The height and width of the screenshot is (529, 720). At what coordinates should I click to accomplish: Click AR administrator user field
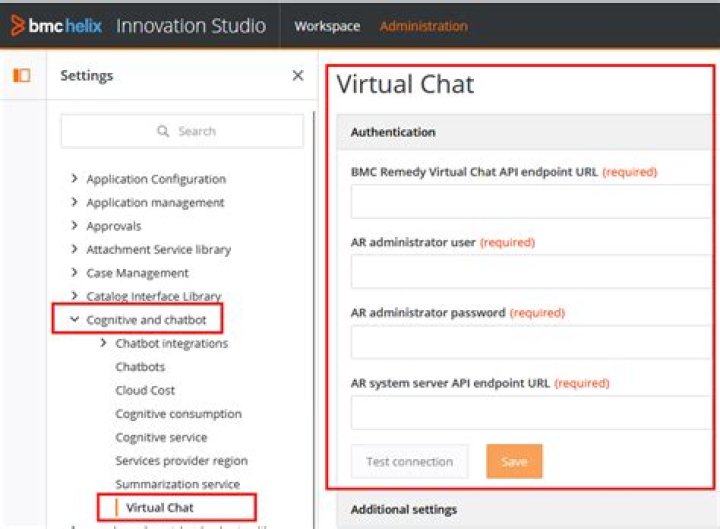530,271
